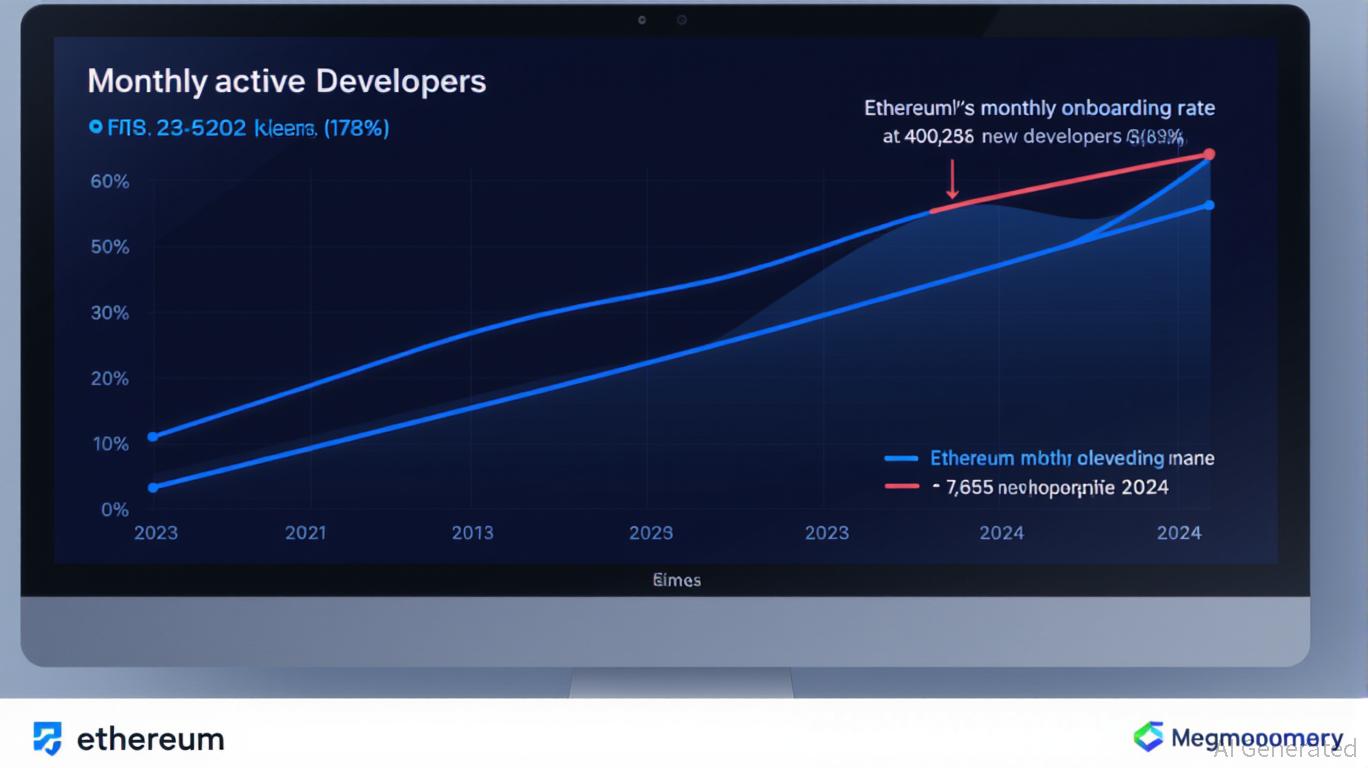Screen dimensions: 1368x768
Task: Click the 'Eimes' axis caption below the chart
Action: tap(676, 580)
